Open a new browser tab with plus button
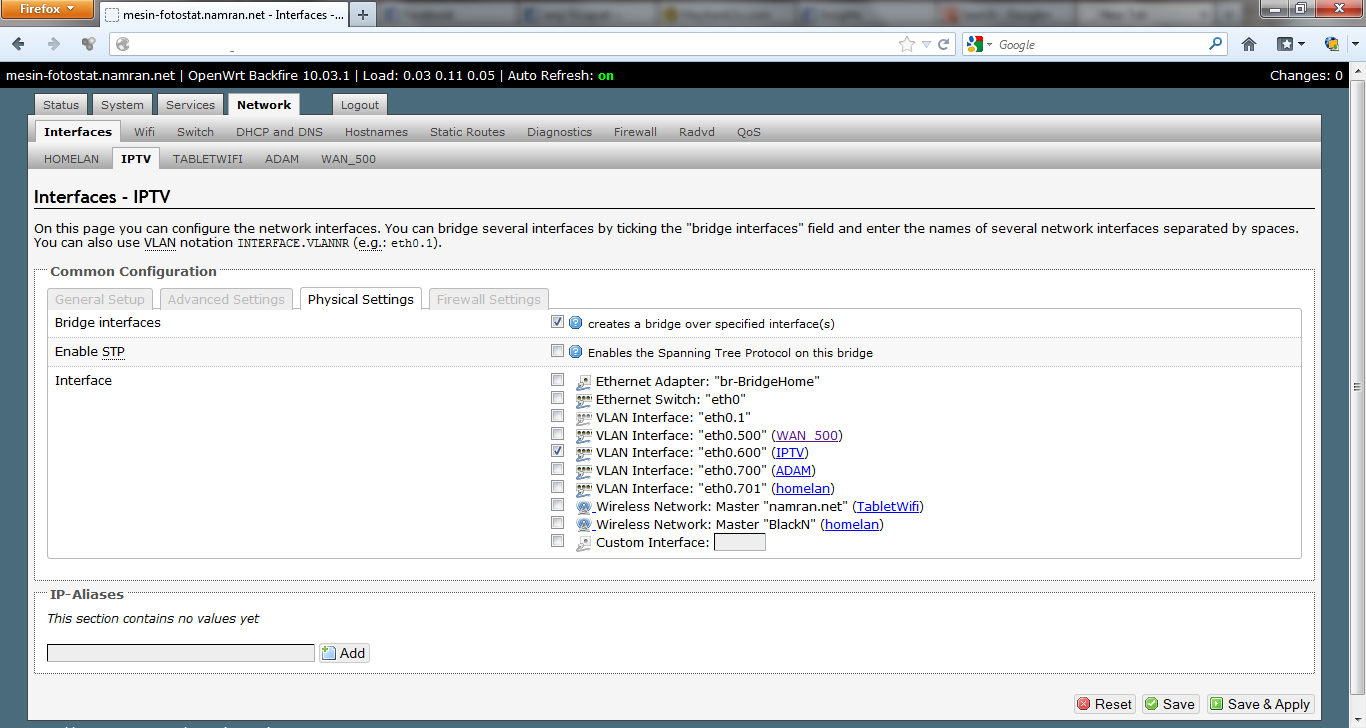The width and height of the screenshot is (1366, 728). 362,14
